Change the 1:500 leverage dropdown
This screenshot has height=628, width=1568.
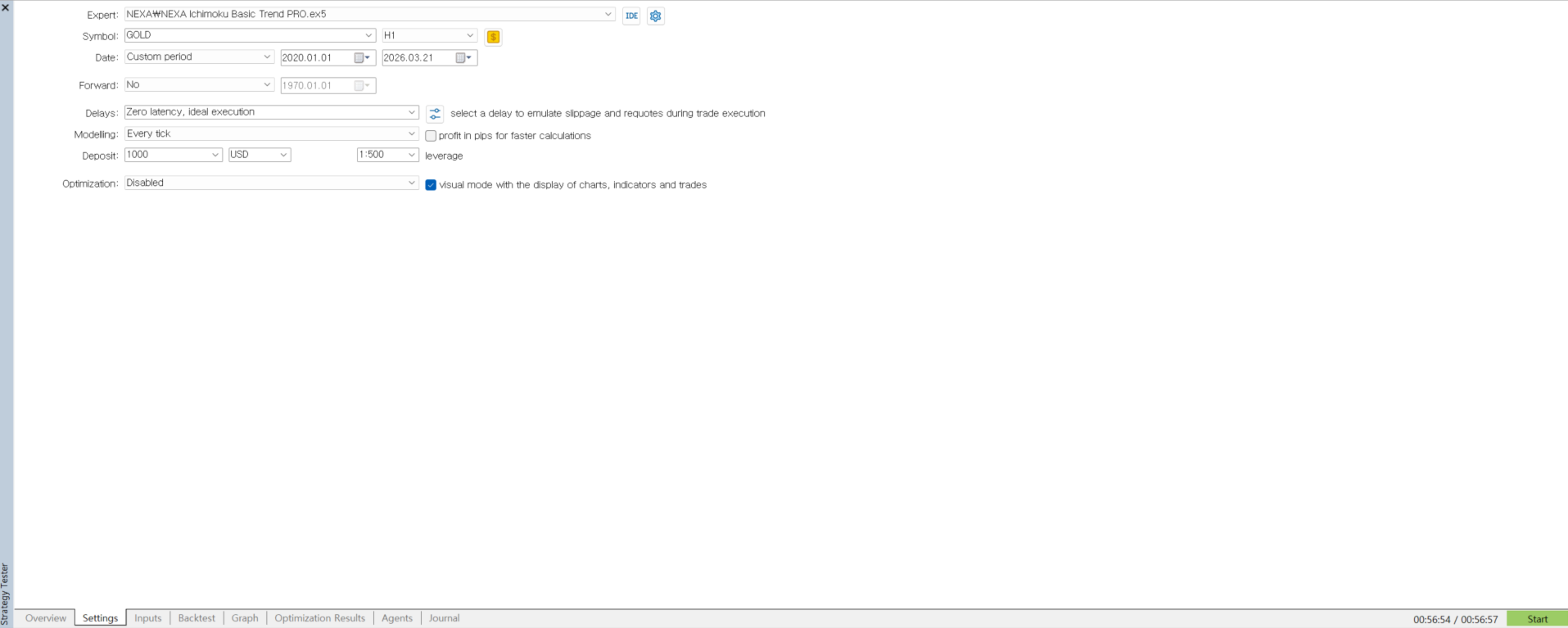point(388,154)
